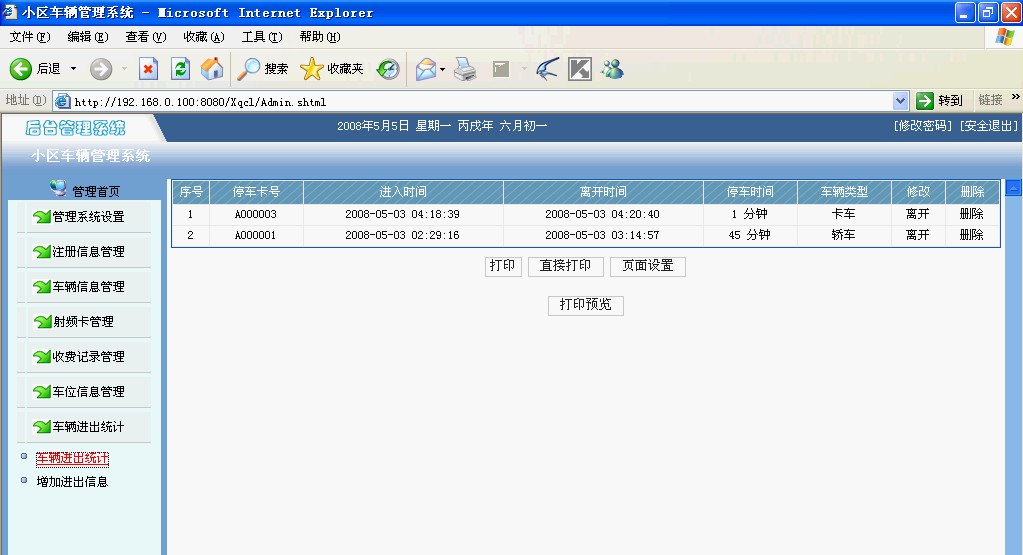Click the [安全退出] link
1023x555 pixels.
[x=988, y=126]
